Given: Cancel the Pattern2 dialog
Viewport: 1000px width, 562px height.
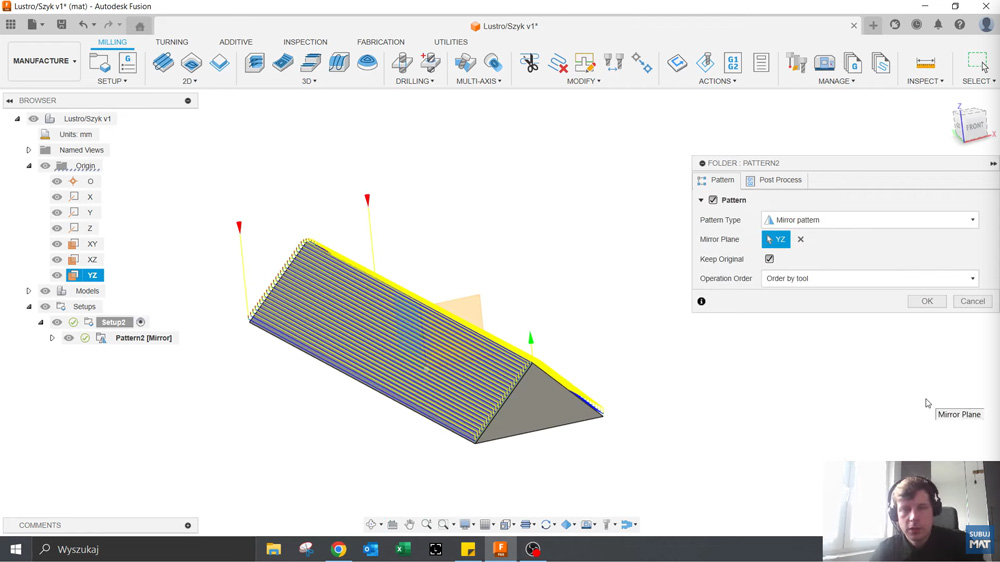Looking at the screenshot, I should pyautogui.click(x=972, y=301).
